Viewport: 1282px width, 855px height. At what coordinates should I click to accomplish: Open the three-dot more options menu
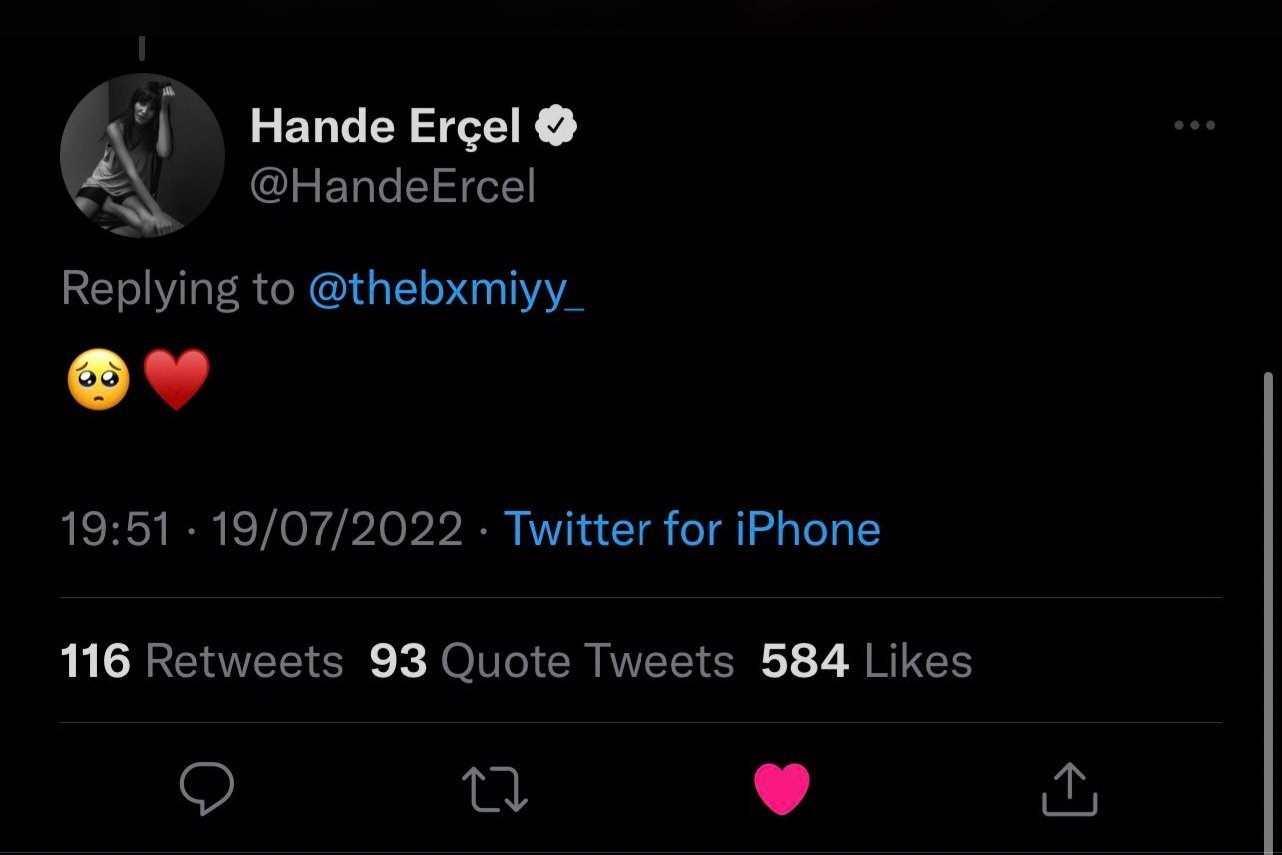1194,126
